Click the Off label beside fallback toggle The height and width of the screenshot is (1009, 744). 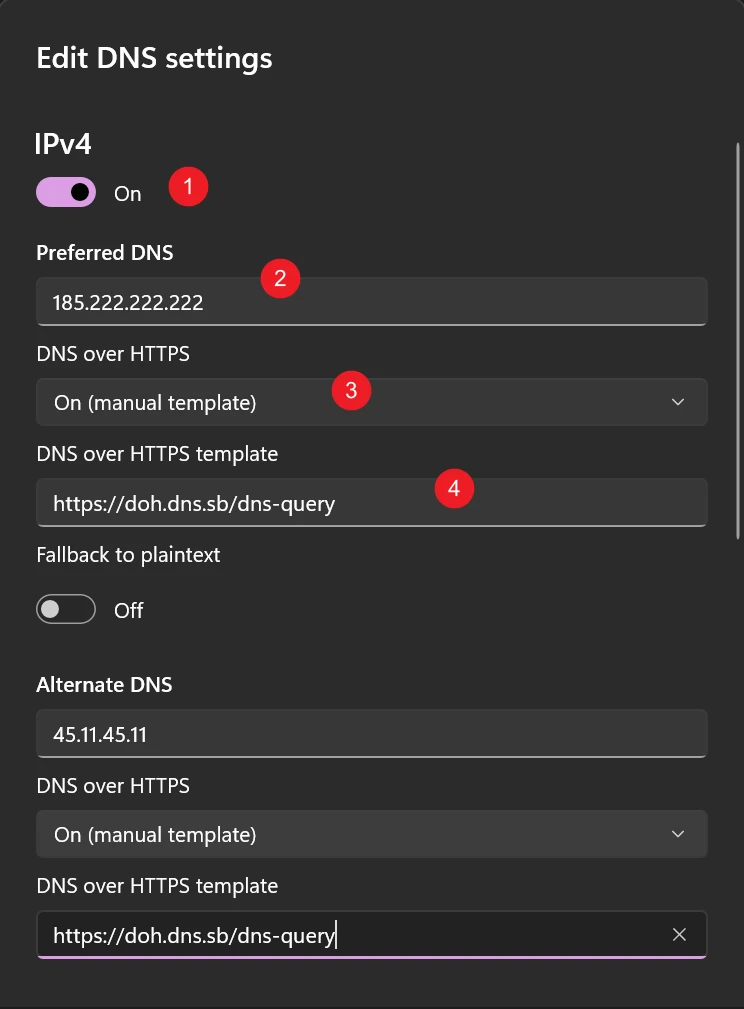click(x=129, y=610)
